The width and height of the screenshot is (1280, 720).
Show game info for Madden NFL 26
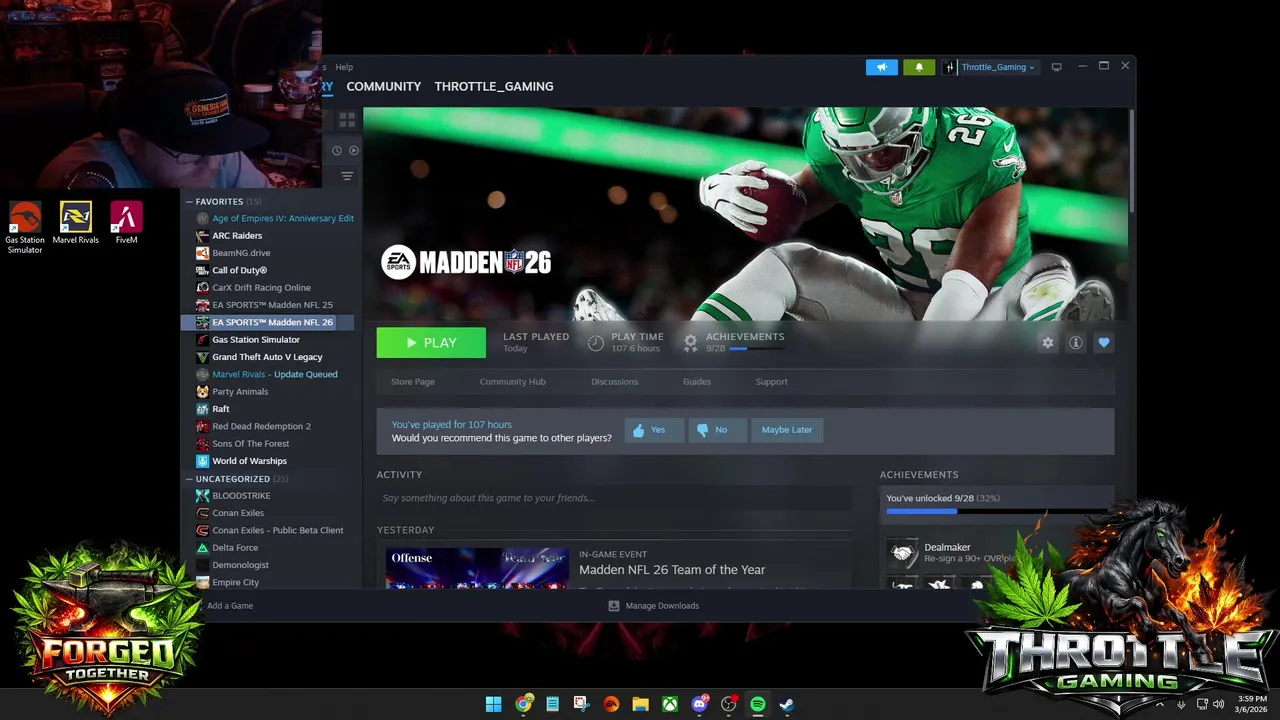click(x=1076, y=343)
